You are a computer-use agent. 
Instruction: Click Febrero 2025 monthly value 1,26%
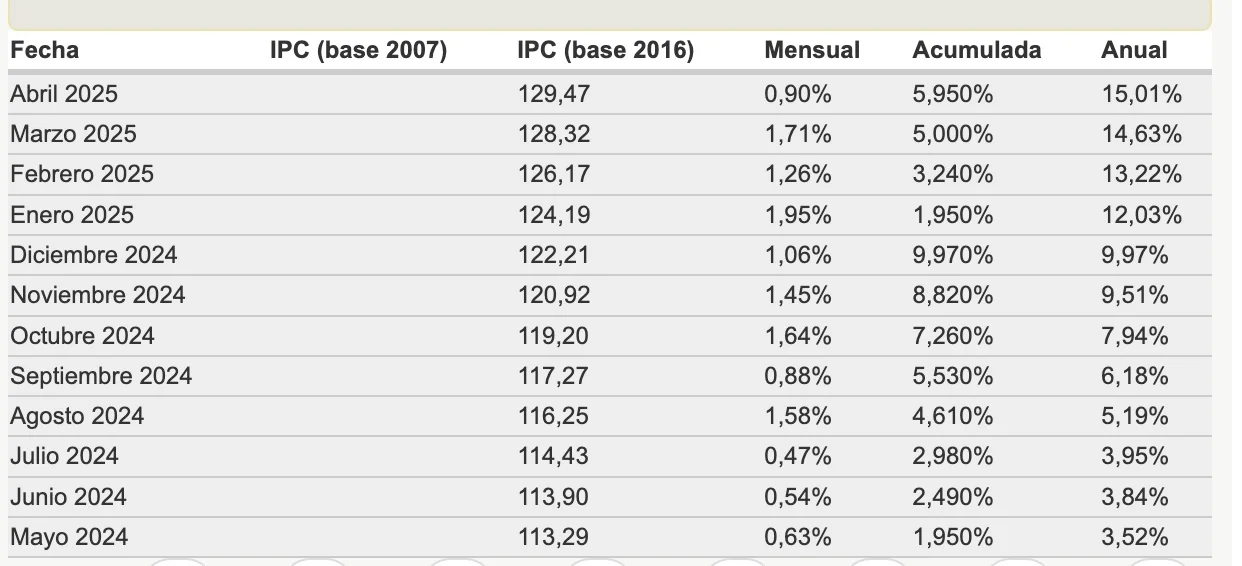click(x=798, y=174)
